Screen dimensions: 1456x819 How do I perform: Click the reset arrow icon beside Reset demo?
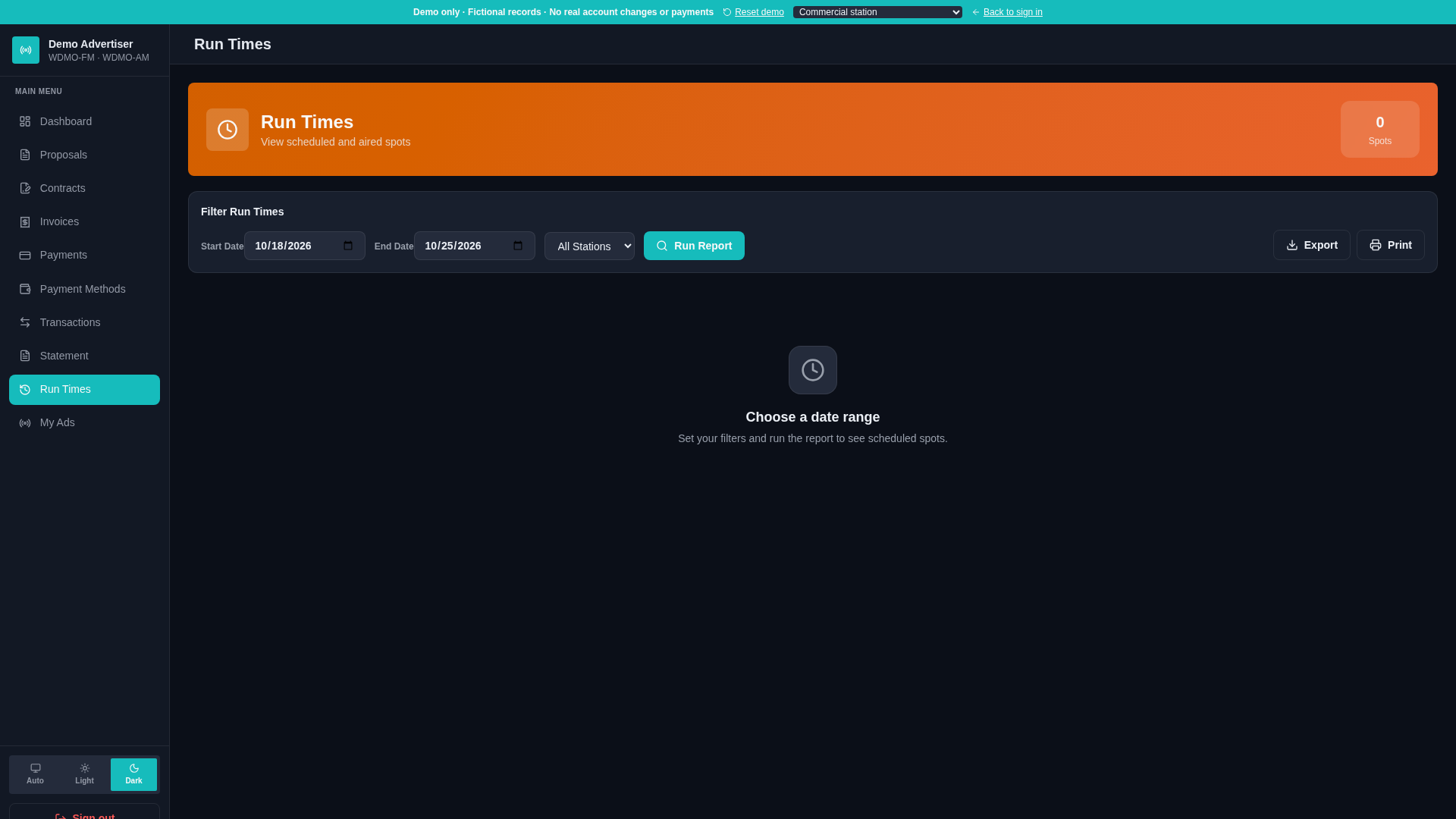pos(727,12)
